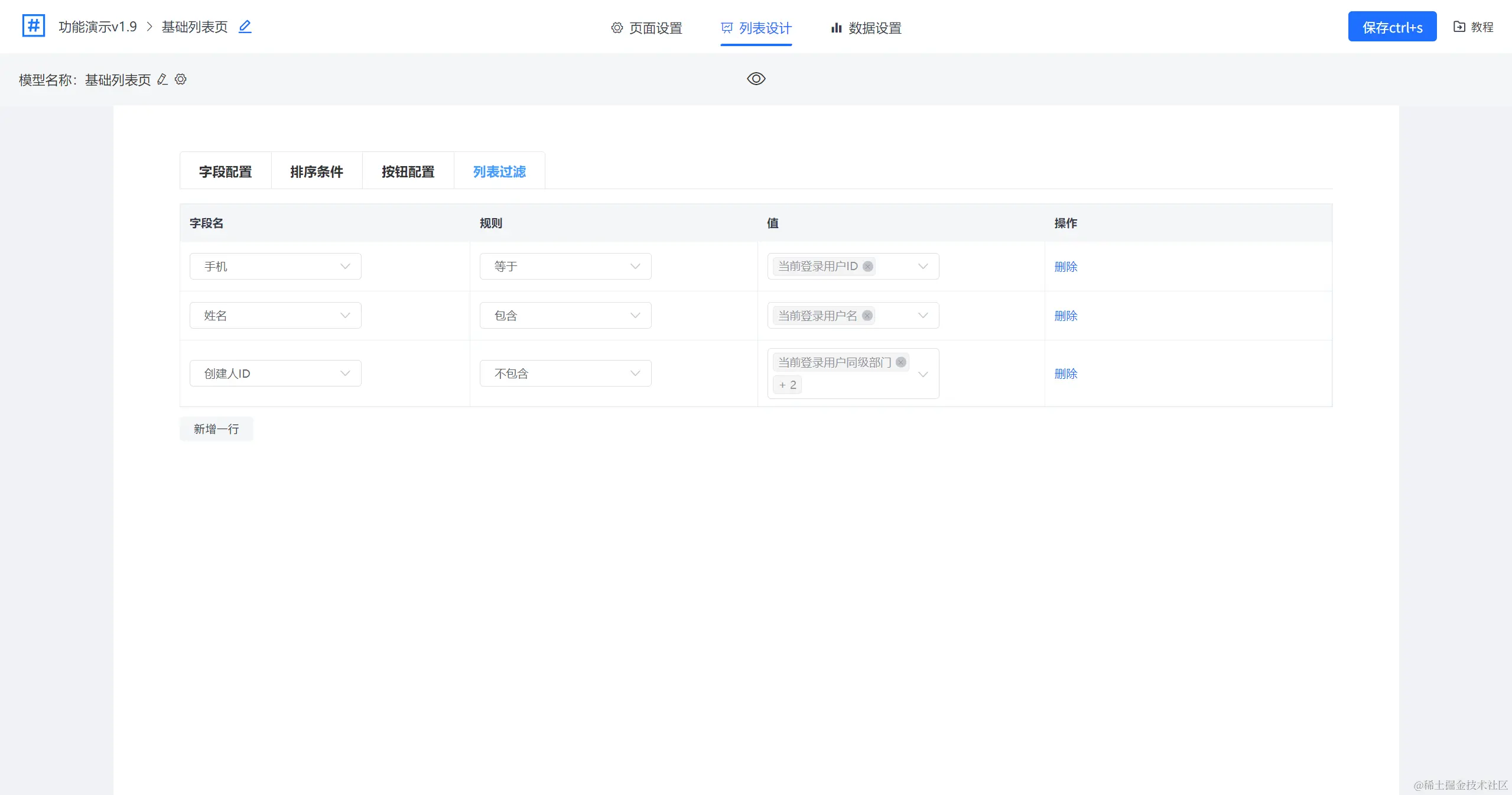
Task: Switch to the 排序条件 tab
Action: [316, 171]
